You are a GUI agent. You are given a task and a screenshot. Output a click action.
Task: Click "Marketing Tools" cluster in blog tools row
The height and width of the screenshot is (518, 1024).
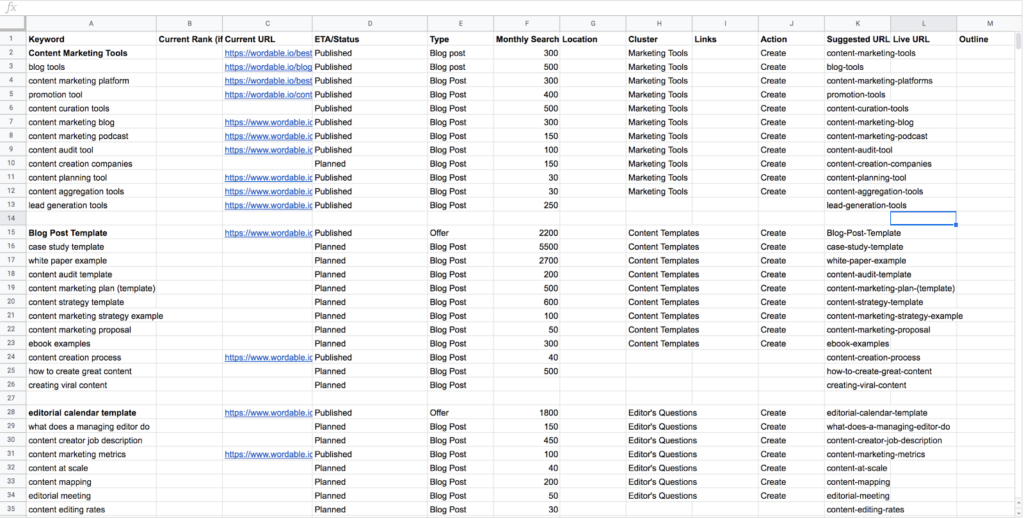[x=659, y=67]
